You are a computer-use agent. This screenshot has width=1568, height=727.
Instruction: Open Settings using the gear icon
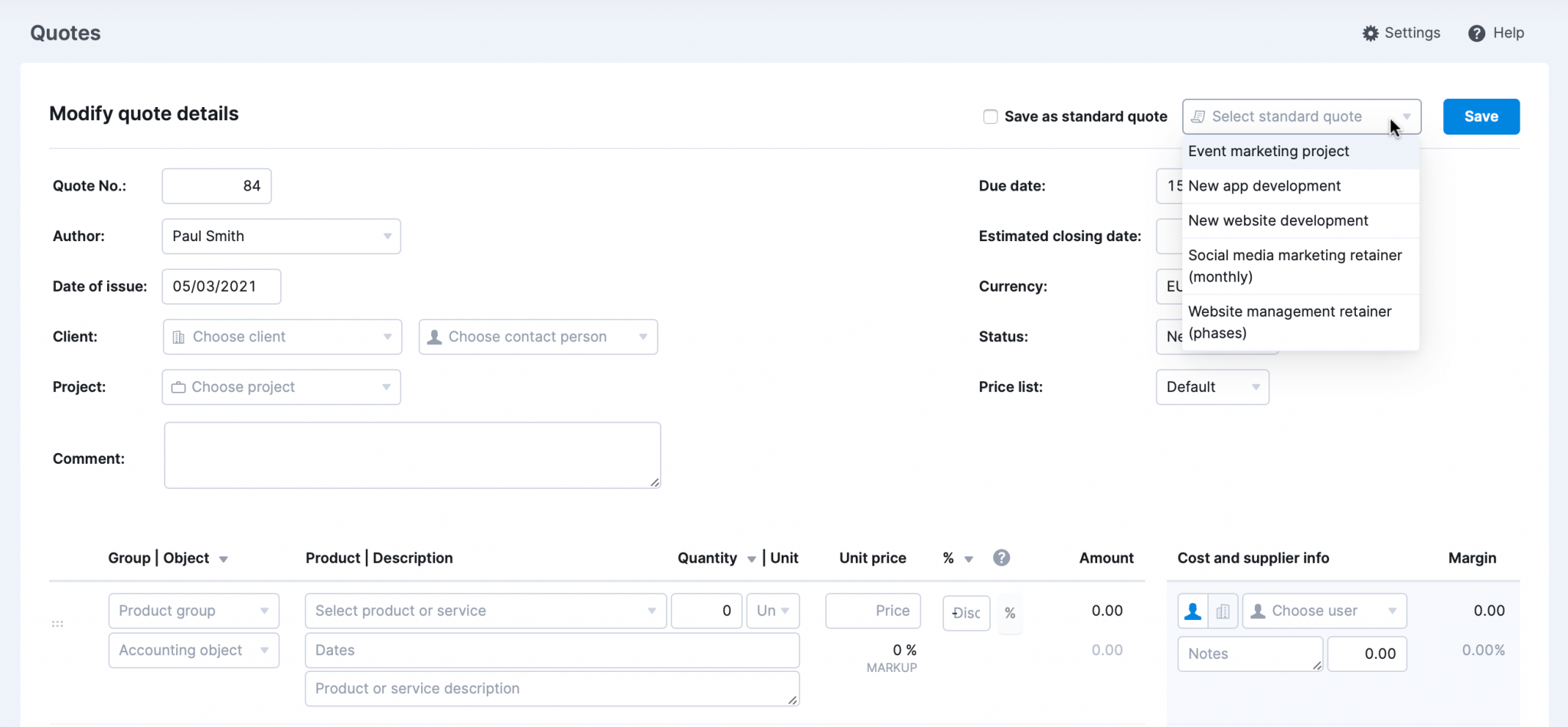click(1370, 33)
